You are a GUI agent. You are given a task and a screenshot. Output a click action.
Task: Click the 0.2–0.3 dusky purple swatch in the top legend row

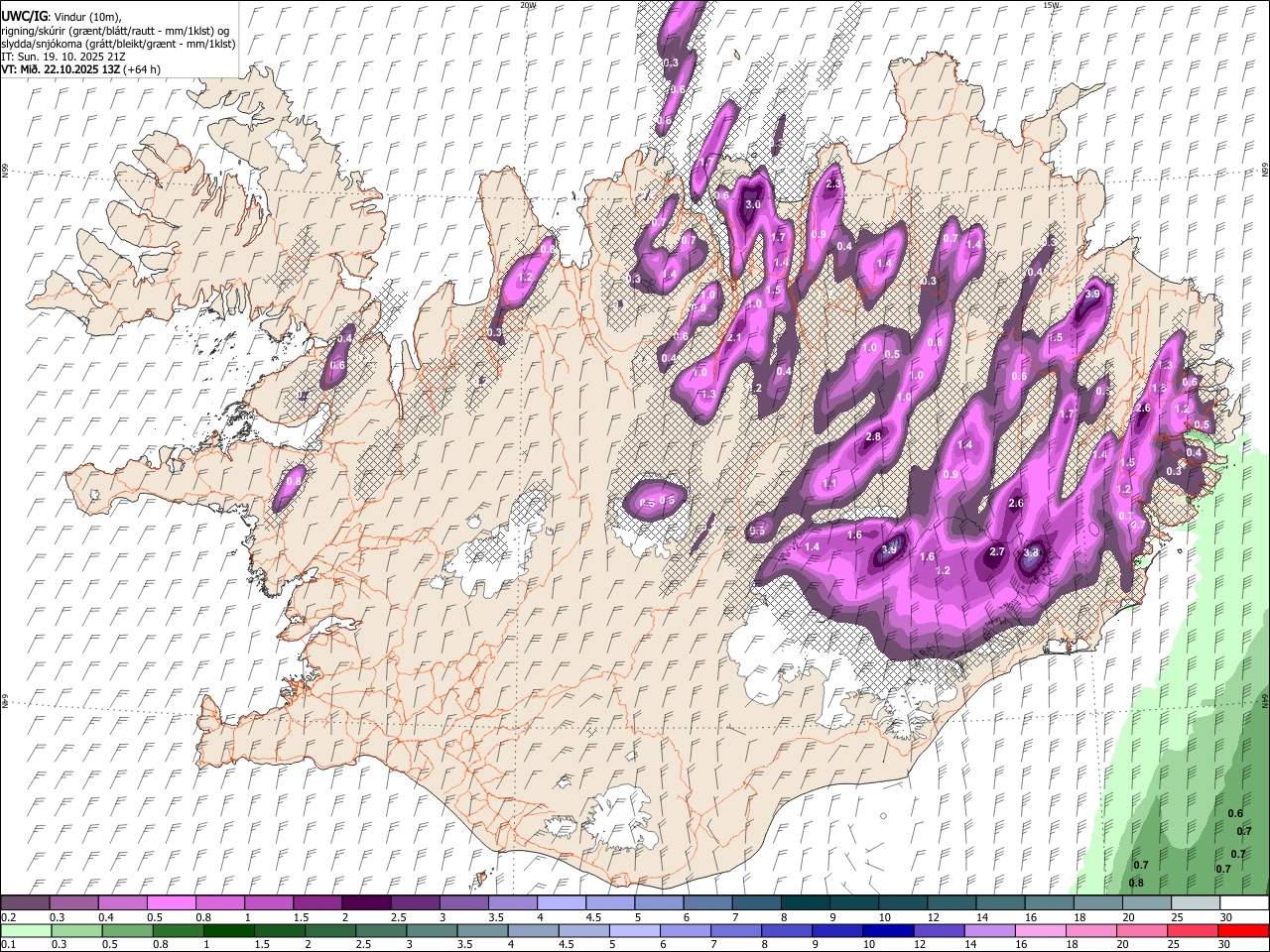pyautogui.click(x=26, y=903)
